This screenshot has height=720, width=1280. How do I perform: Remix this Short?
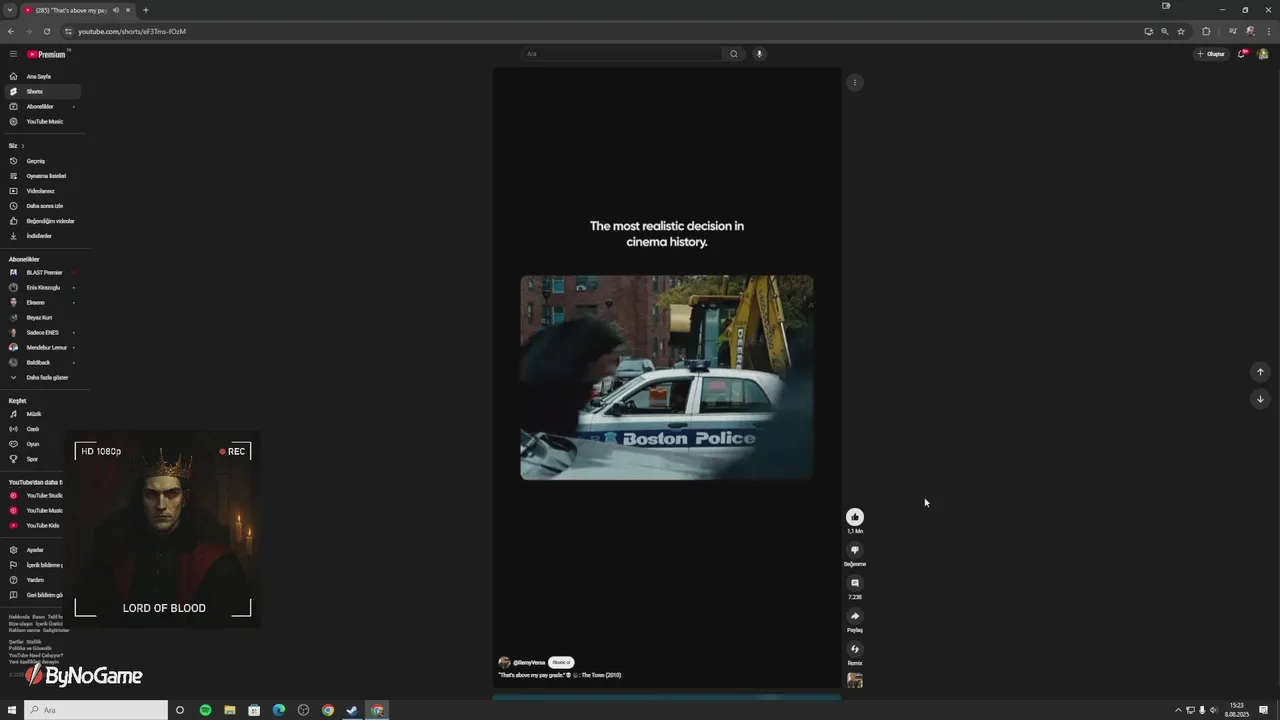click(855, 649)
